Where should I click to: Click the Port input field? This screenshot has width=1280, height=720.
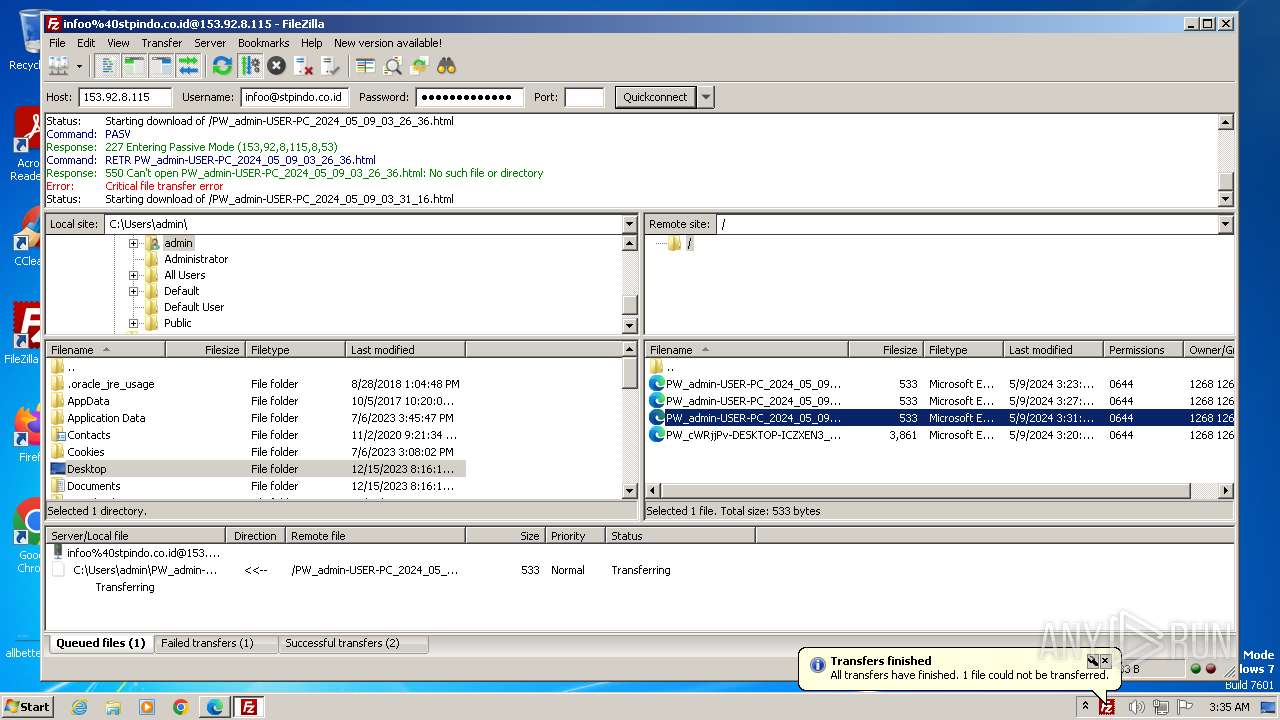[584, 97]
